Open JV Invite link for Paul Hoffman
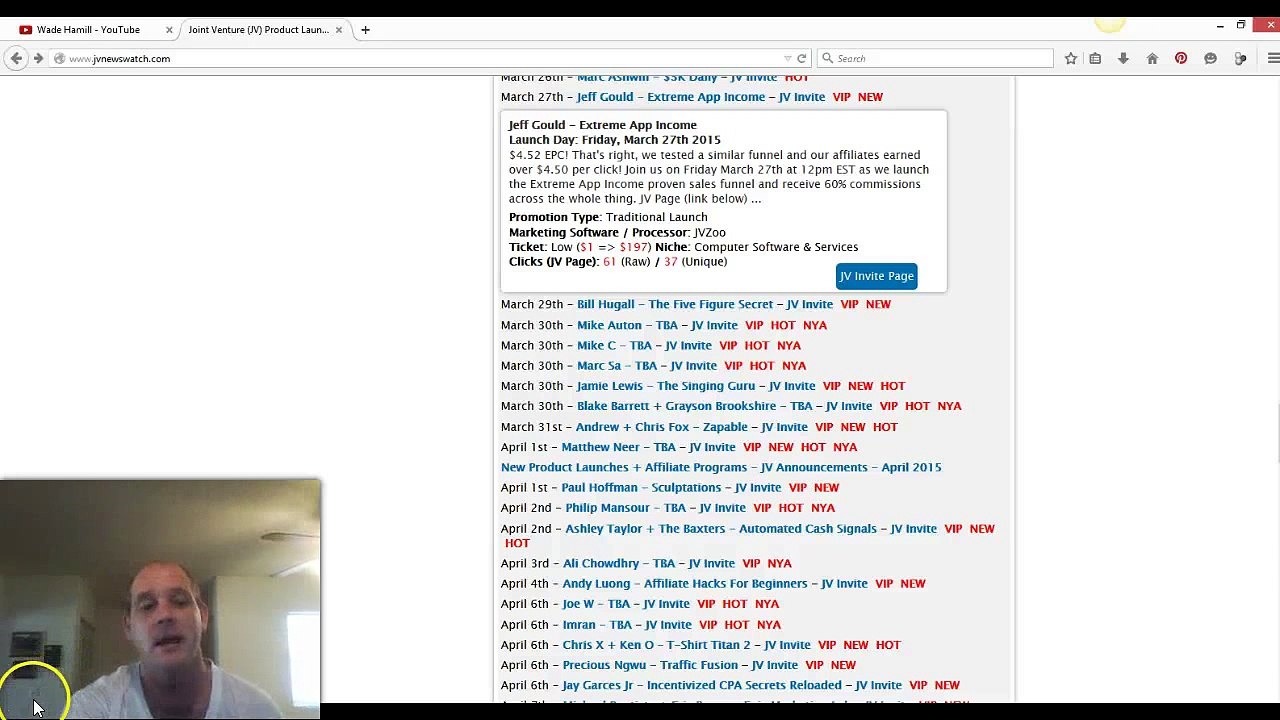The width and height of the screenshot is (1280, 720). pyautogui.click(x=758, y=488)
